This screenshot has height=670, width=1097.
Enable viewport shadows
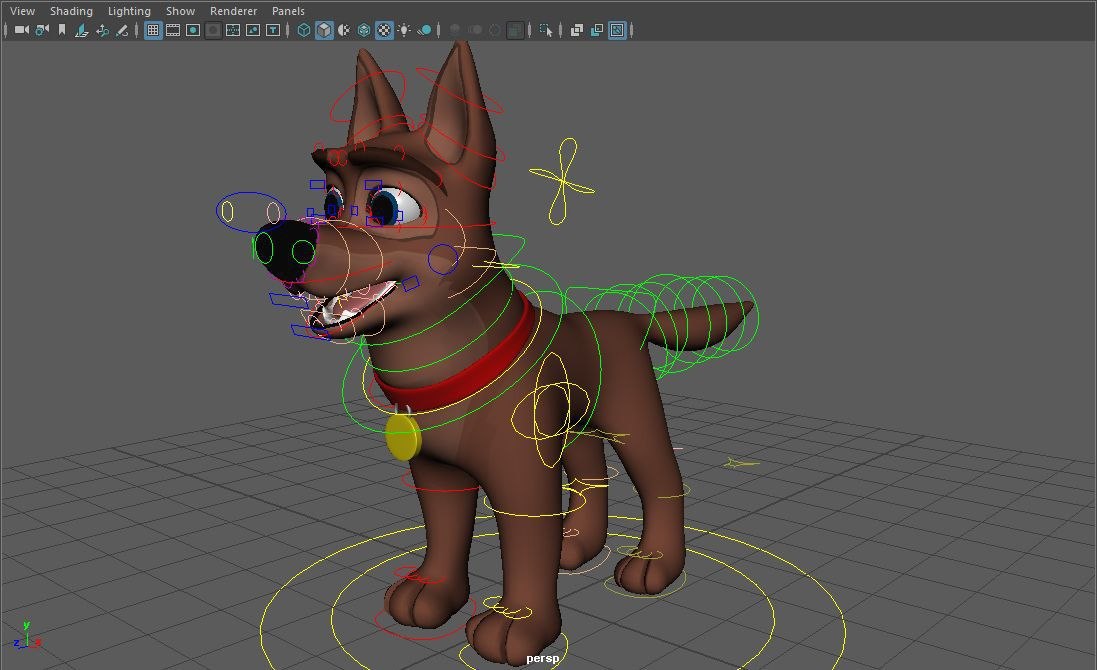(423, 30)
